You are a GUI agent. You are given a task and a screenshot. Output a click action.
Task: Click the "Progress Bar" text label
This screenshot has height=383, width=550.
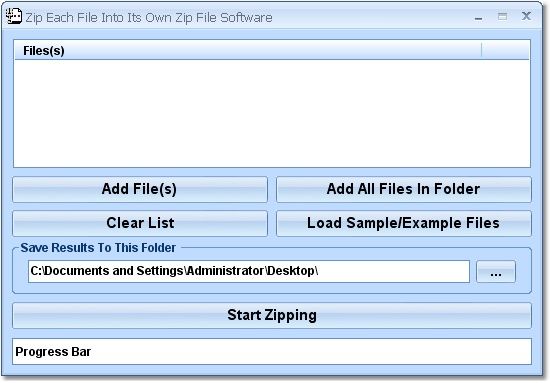click(x=53, y=352)
